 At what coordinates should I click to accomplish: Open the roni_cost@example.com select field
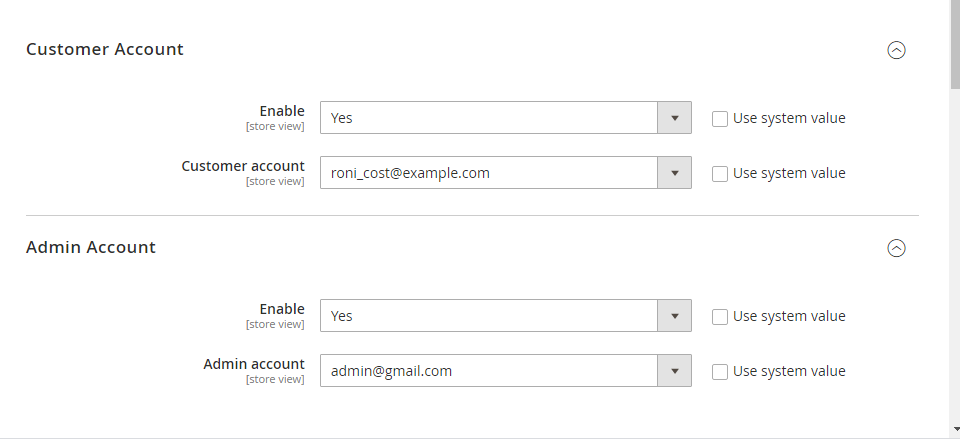[489, 173]
